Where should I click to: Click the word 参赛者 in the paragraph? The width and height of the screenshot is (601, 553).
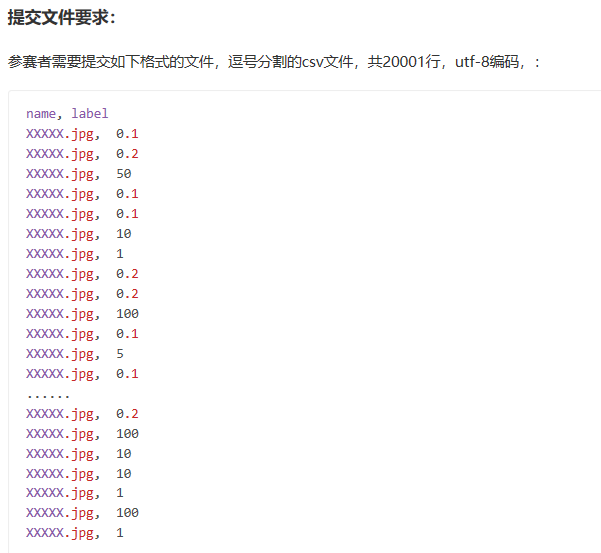[30, 62]
